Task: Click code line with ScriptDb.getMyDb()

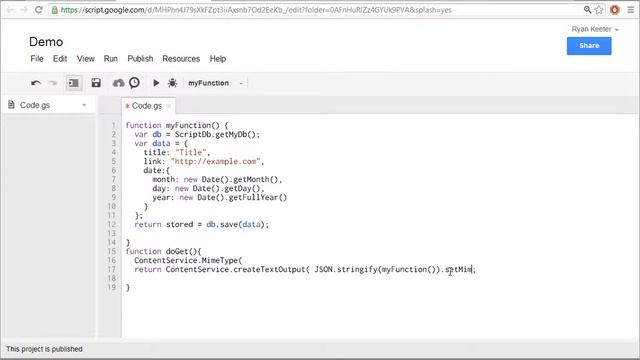Action: pos(197,134)
